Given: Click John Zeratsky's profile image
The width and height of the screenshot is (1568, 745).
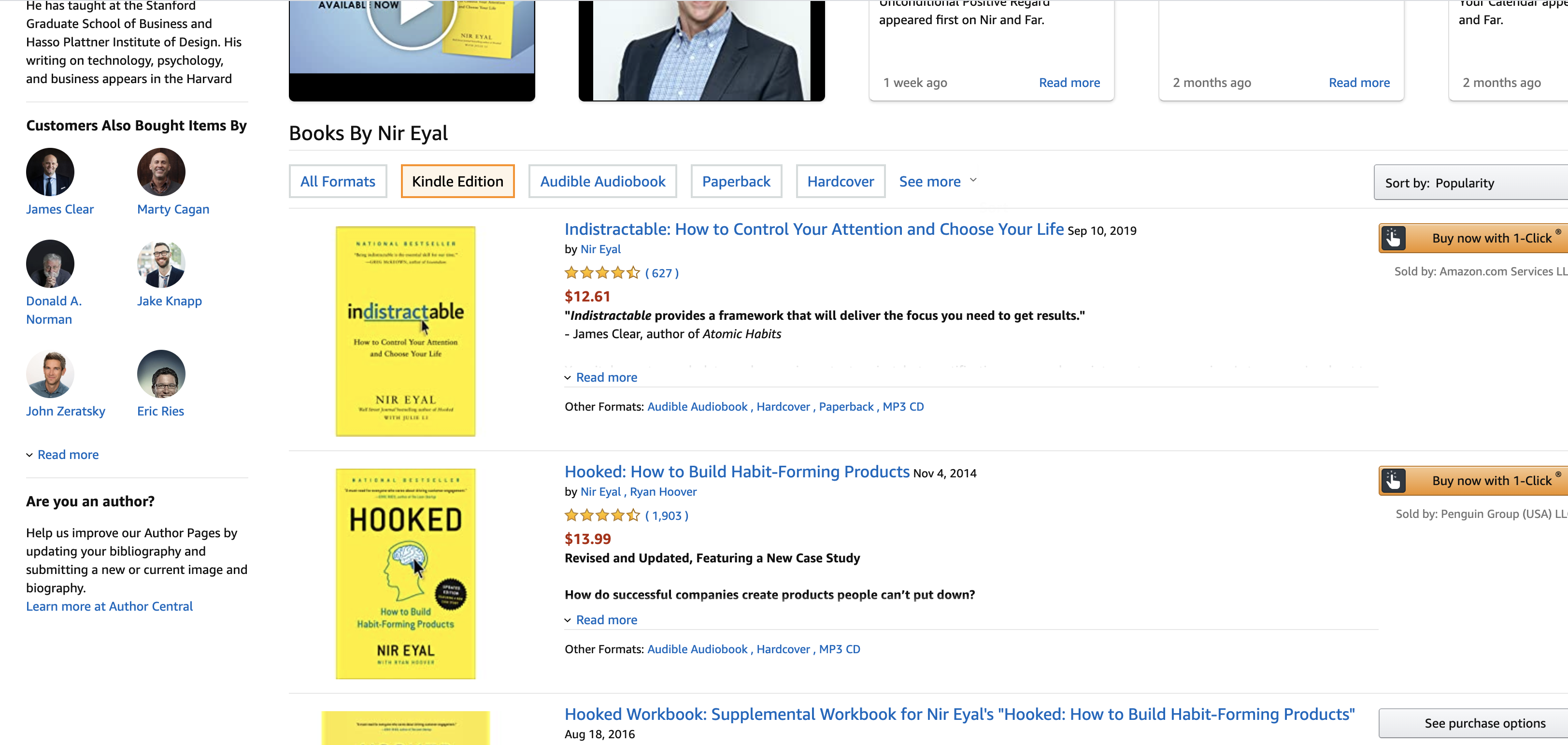Looking at the screenshot, I should (50, 374).
